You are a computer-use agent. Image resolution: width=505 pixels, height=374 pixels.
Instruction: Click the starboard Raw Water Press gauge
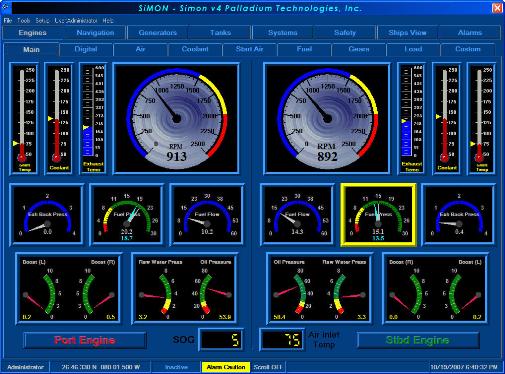pos(347,289)
